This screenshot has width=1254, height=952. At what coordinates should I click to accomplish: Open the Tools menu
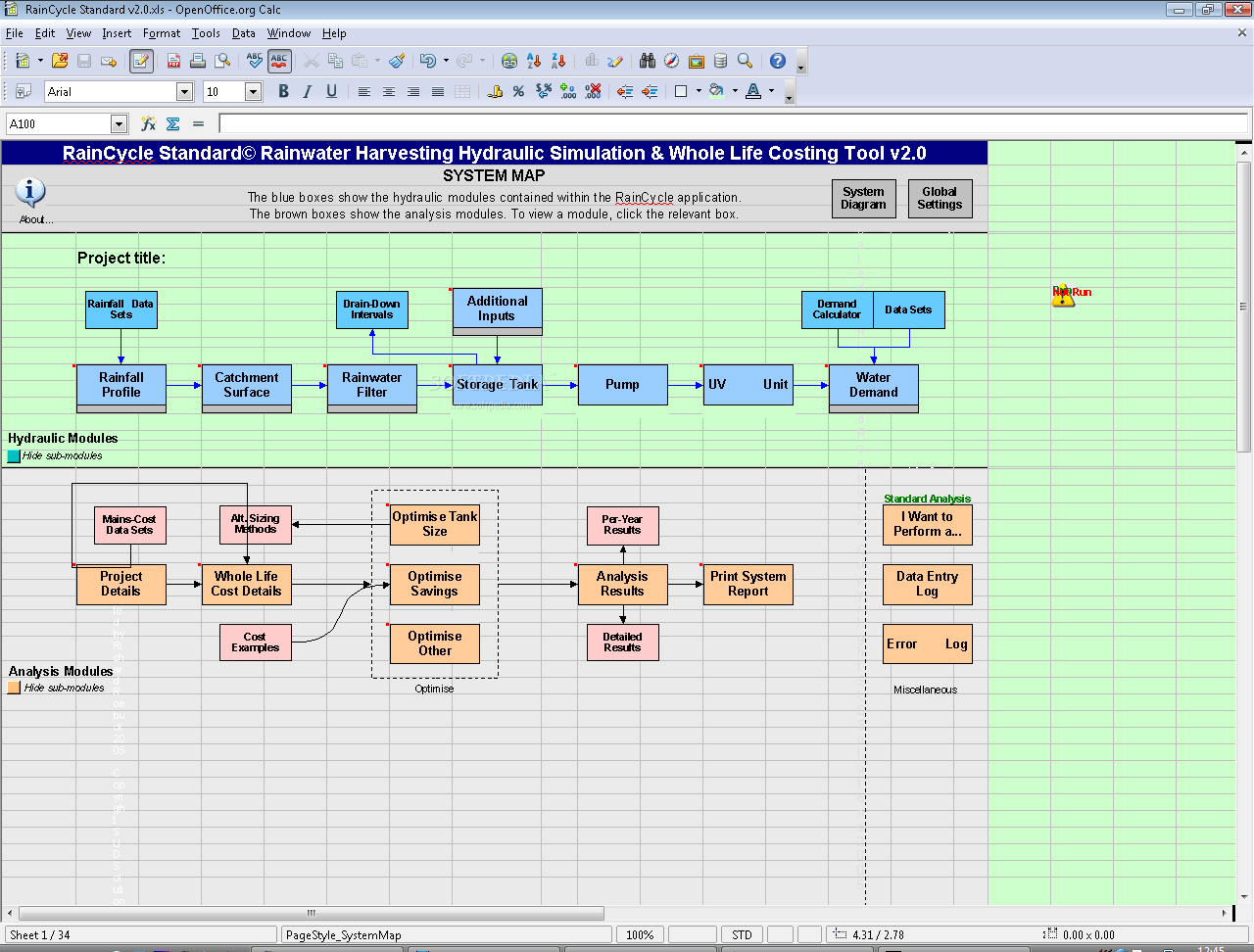[206, 33]
